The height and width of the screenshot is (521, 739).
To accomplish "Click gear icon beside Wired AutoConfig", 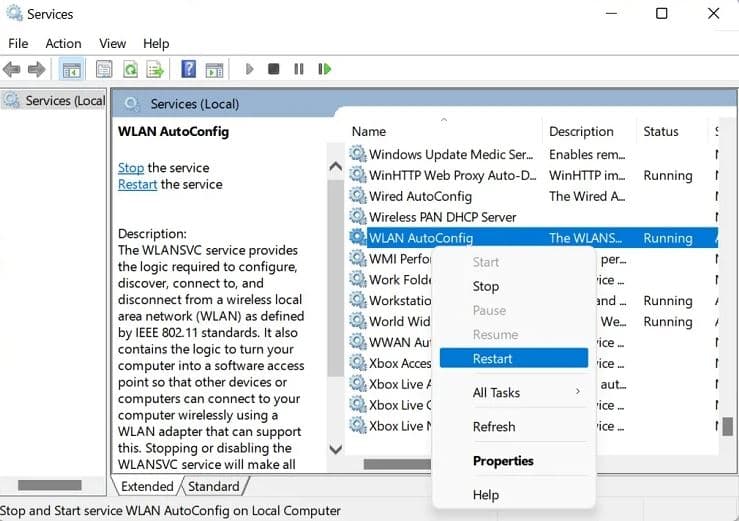I will (358, 196).
